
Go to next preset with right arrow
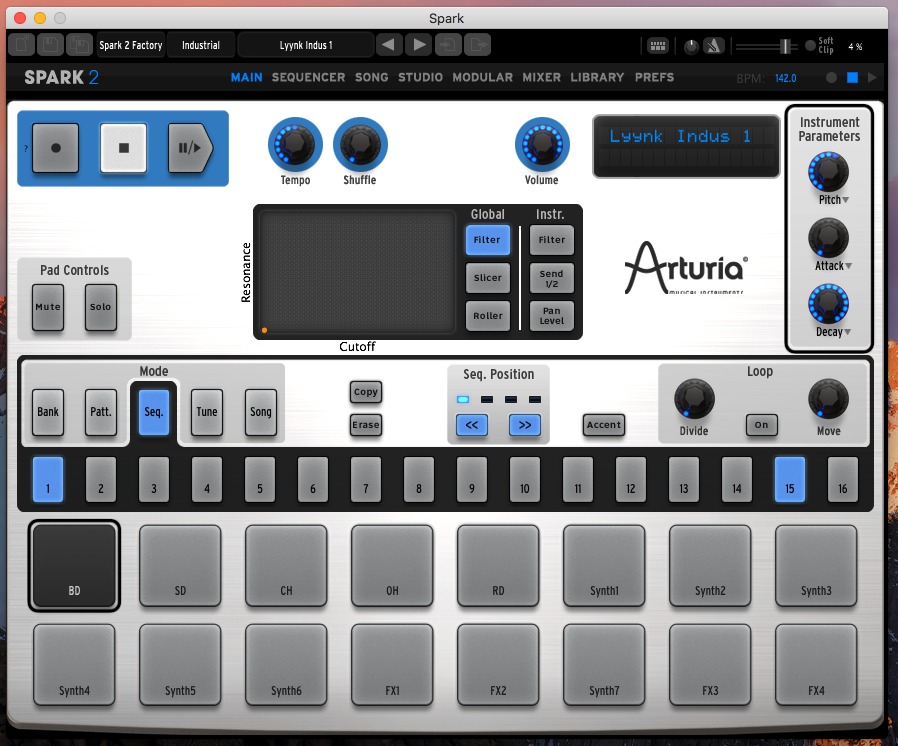[x=419, y=45]
